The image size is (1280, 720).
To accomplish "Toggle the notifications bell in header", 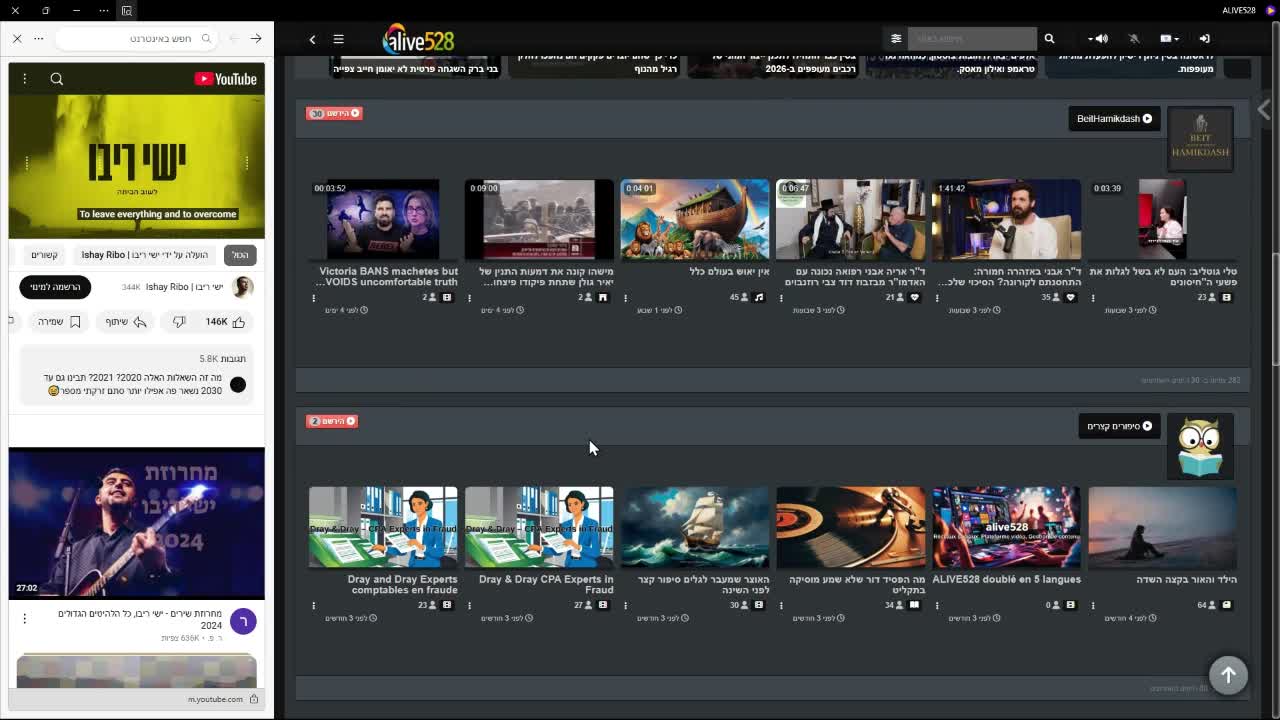I will coord(1134,39).
